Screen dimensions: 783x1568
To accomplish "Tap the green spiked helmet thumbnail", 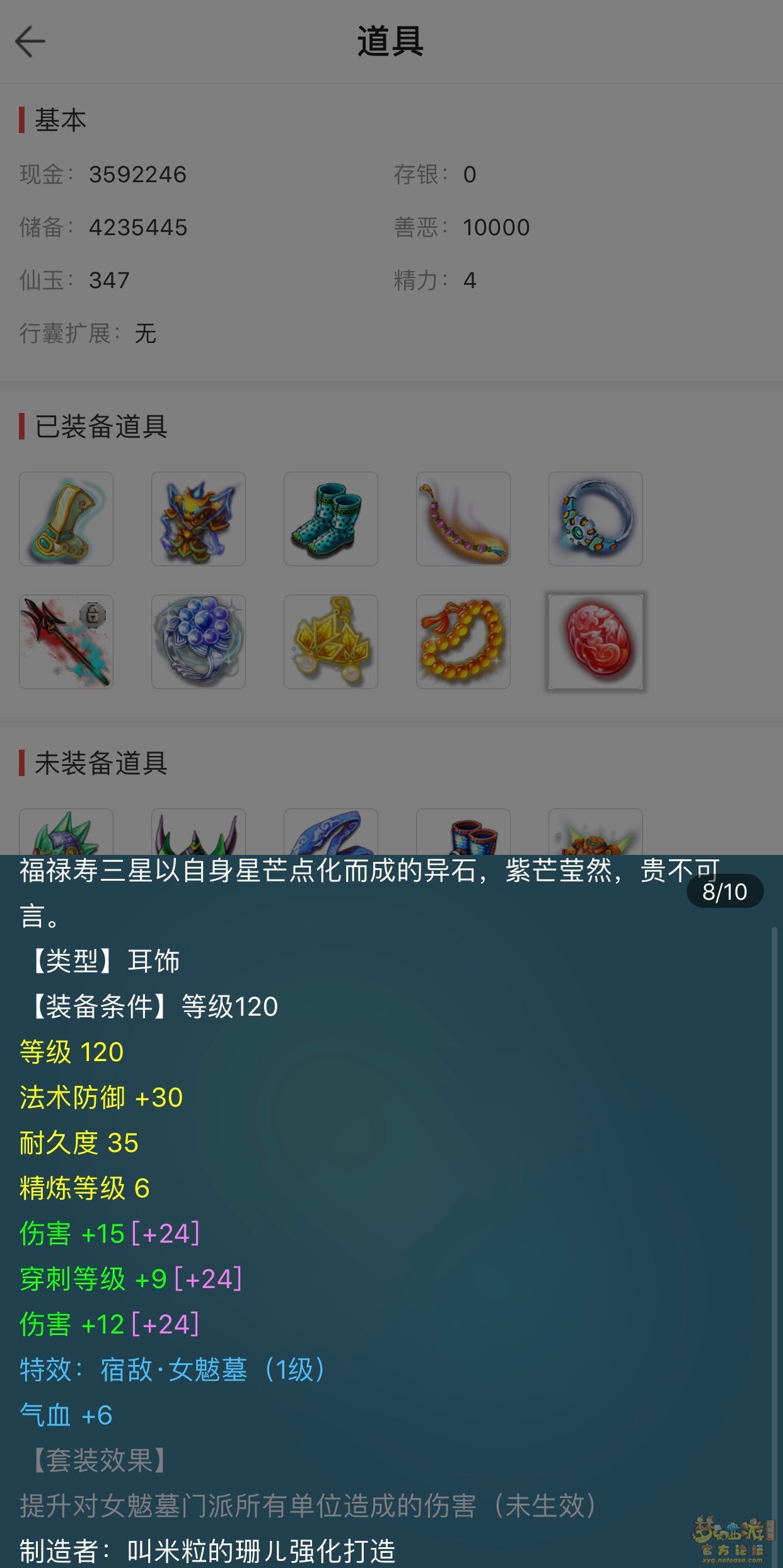I will click(66, 832).
